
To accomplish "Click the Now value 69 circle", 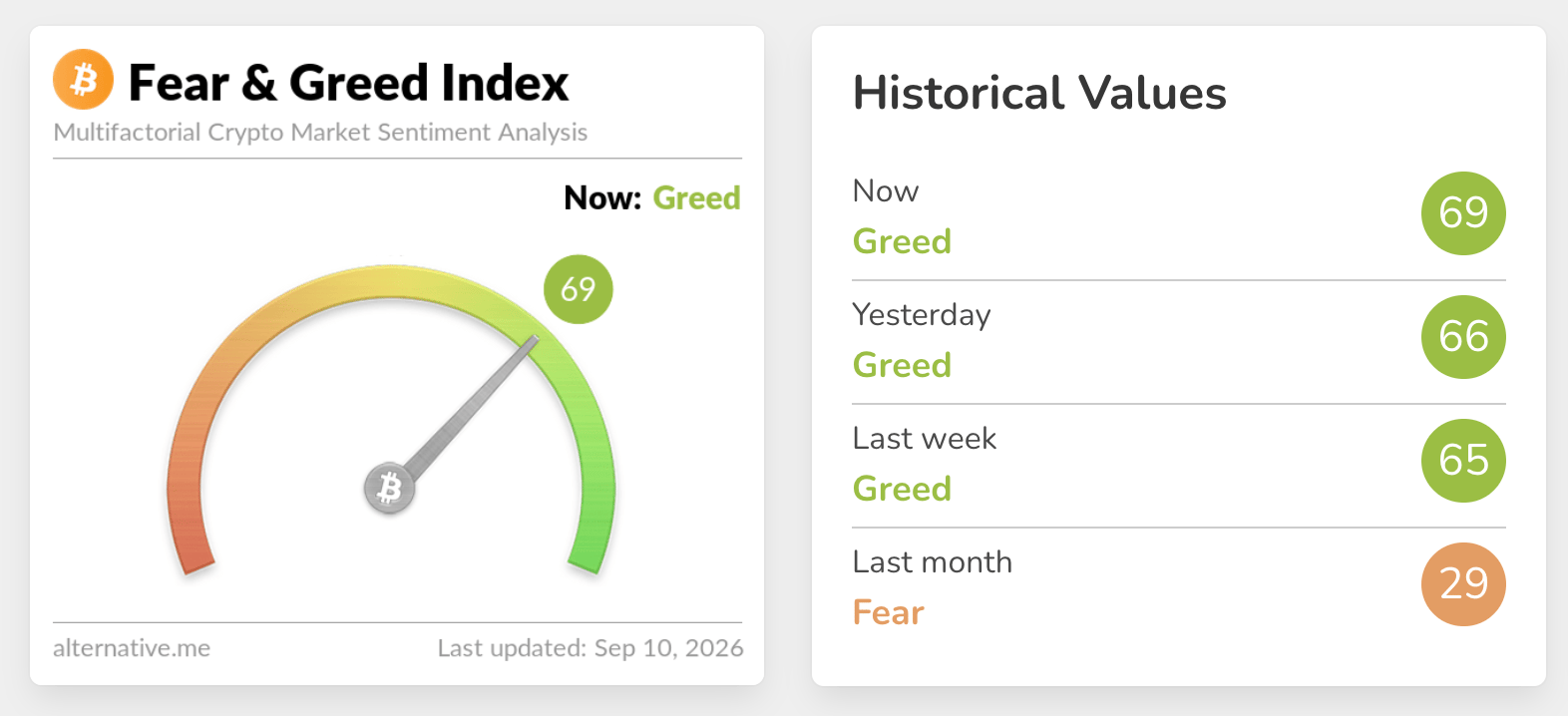I will [x=1463, y=212].
